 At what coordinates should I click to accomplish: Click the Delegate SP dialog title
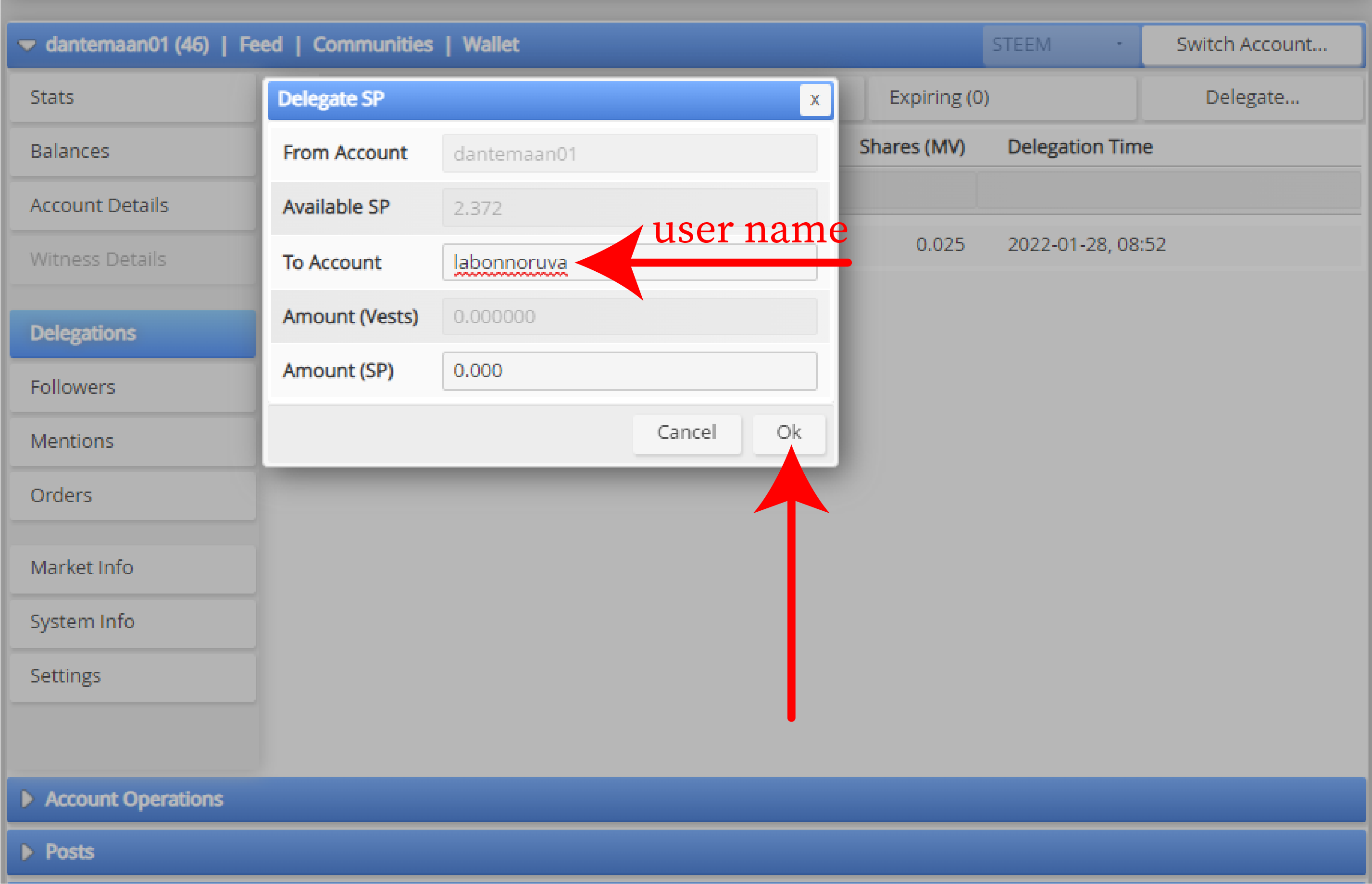pyautogui.click(x=331, y=99)
